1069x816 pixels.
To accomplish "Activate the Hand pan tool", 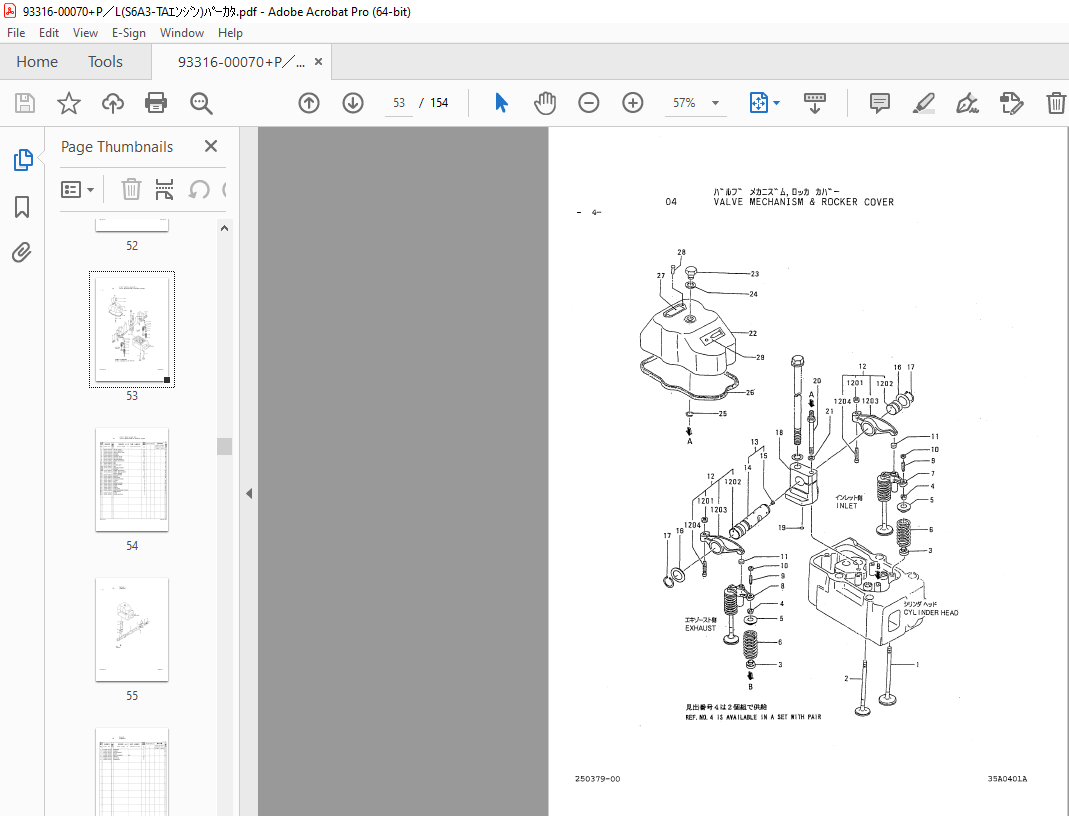I will coord(545,103).
